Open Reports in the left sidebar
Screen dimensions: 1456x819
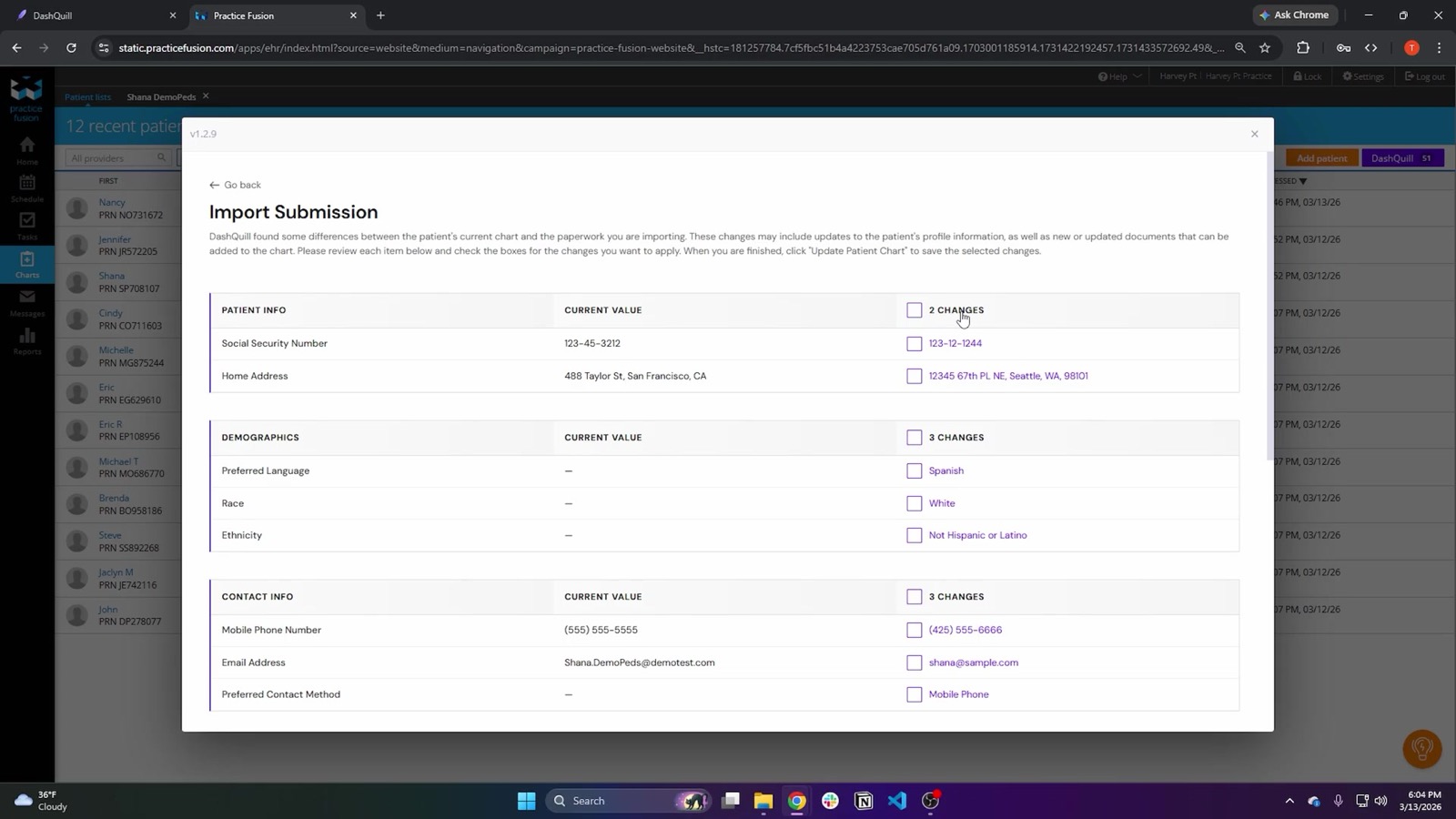click(27, 340)
